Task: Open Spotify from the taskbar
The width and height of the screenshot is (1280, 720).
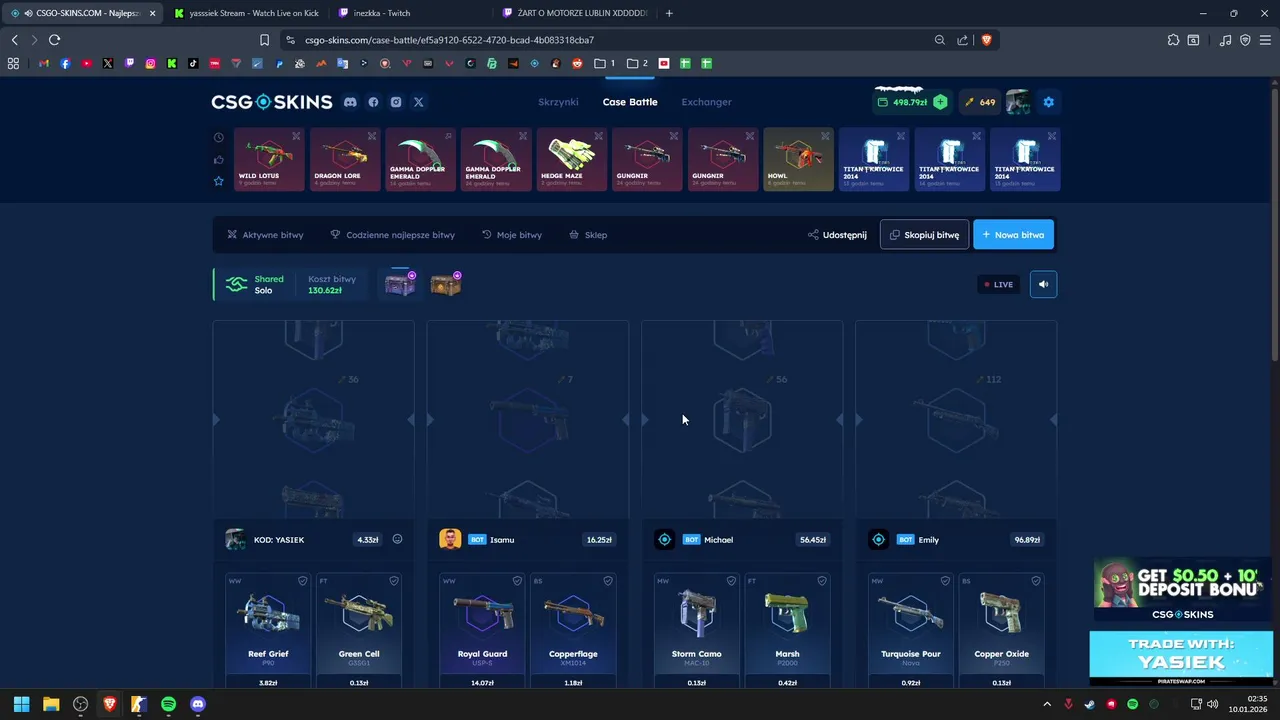Action: [x=168, y=704]
